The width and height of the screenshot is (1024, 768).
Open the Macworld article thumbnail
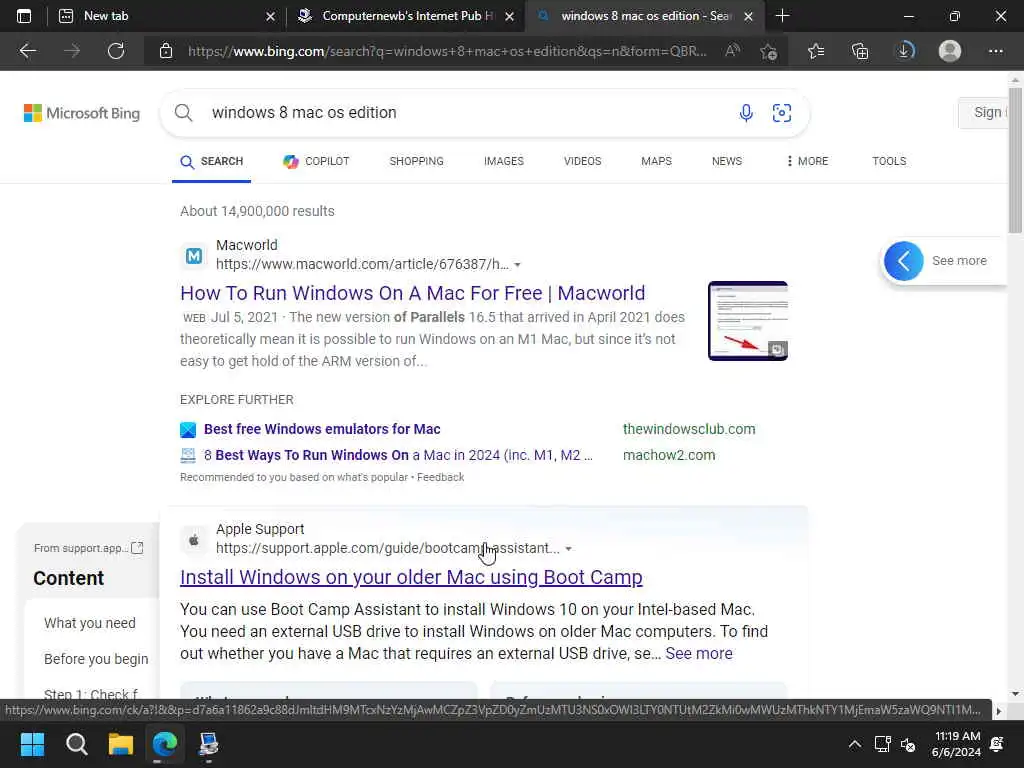748,321
